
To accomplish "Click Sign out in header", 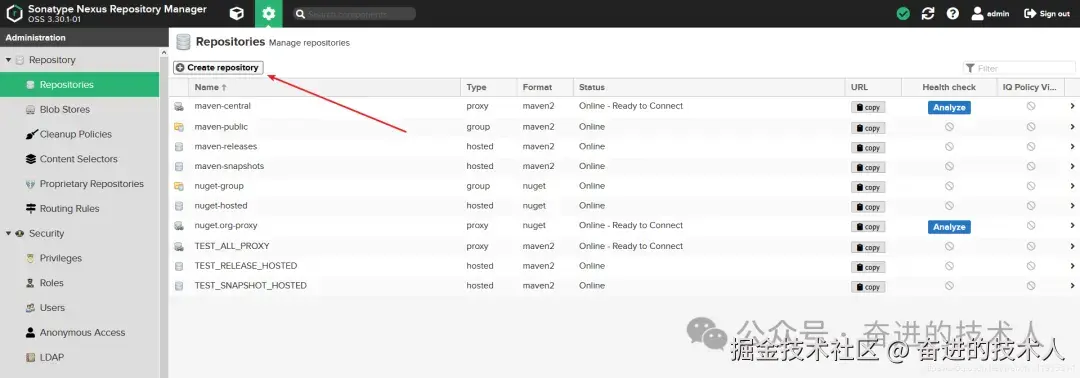I will 1047,14.
